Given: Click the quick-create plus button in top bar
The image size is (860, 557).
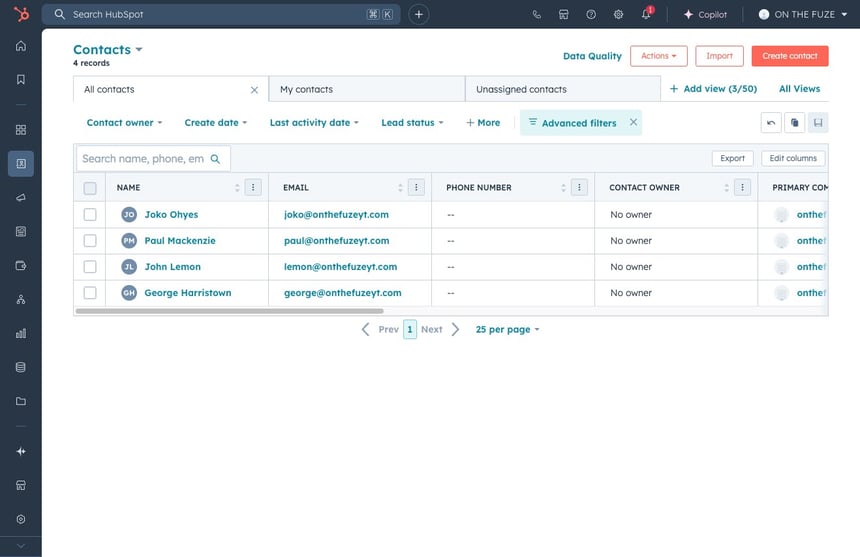Looking at the screenshot, I should pos(418,14).
